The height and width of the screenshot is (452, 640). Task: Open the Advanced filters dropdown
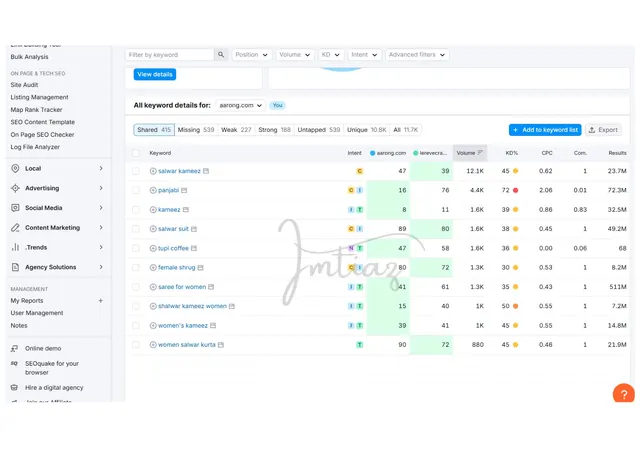click(417, 54)
